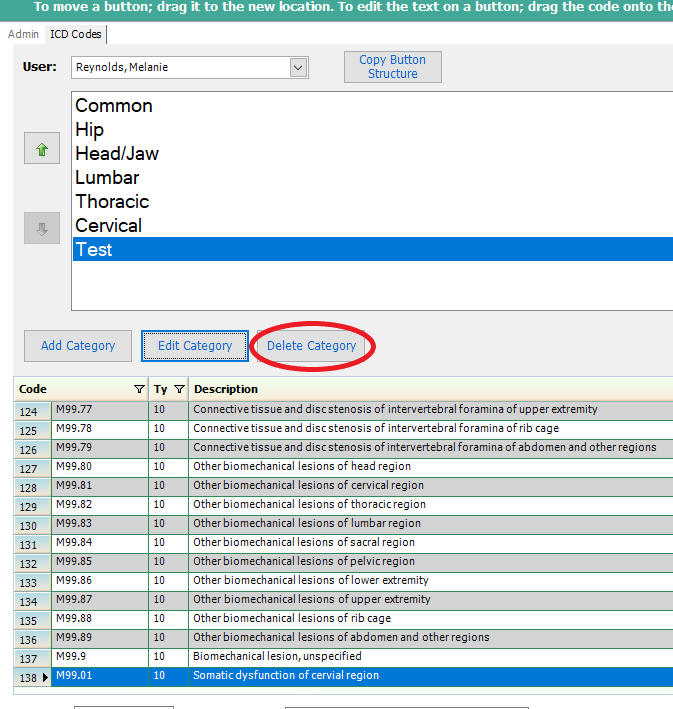Click the gray move-down arrow button
Screen dimensions: 673x709
(x=42, y=228)
